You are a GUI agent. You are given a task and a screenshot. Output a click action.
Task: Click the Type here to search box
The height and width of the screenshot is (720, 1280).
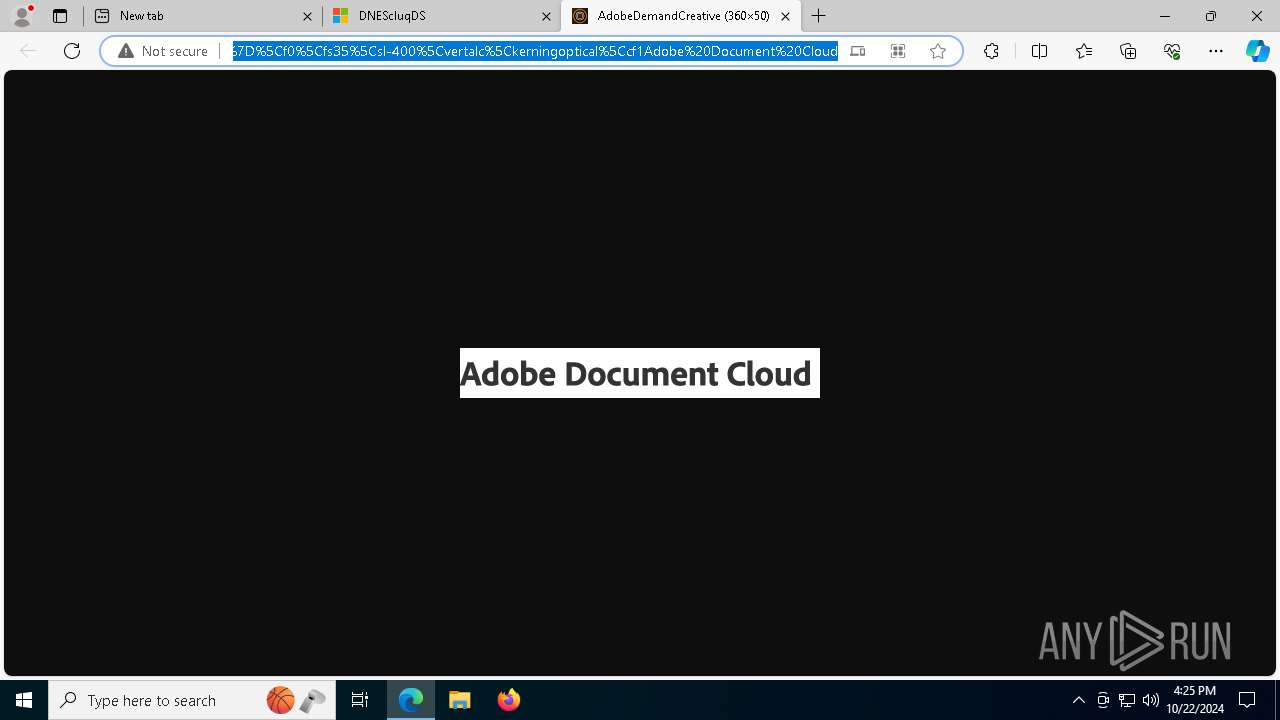193,700
